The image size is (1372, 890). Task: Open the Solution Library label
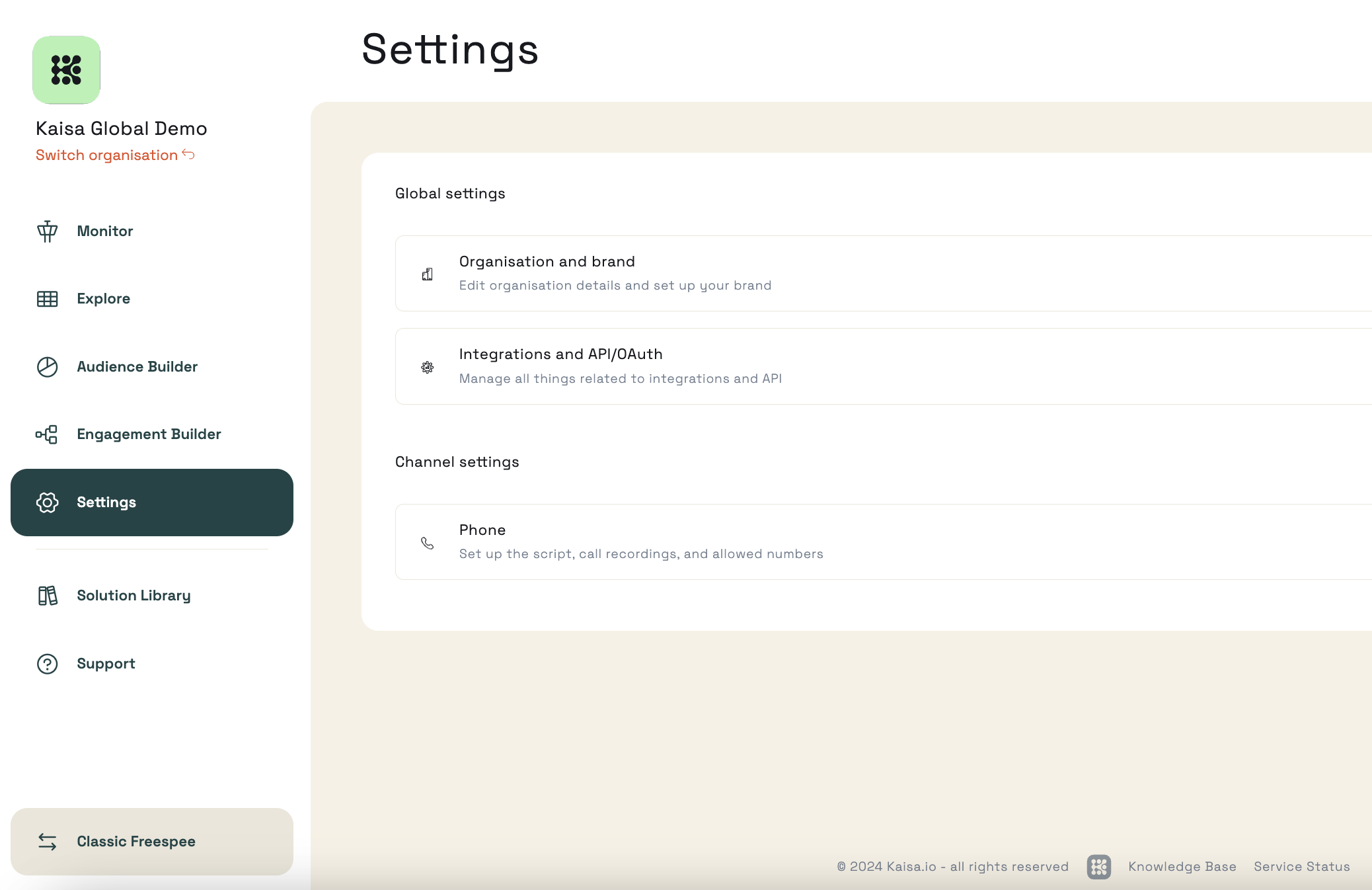[x=134, y=596]
